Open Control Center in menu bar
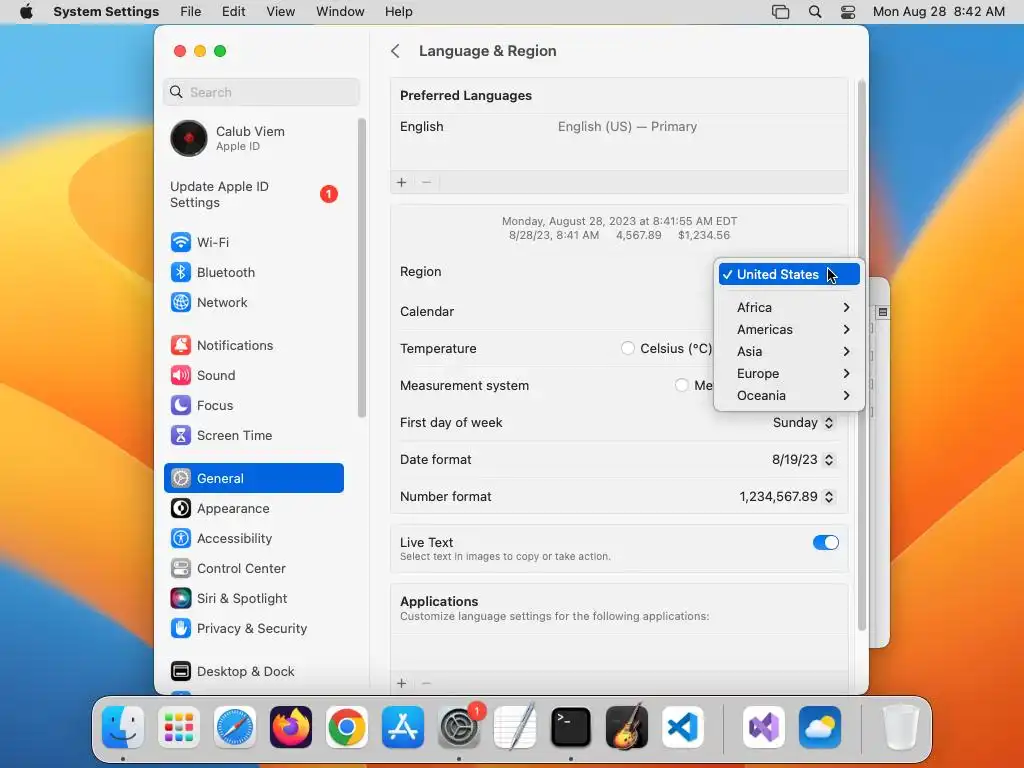Screen dimensions: 1024x768 point(848,12)
